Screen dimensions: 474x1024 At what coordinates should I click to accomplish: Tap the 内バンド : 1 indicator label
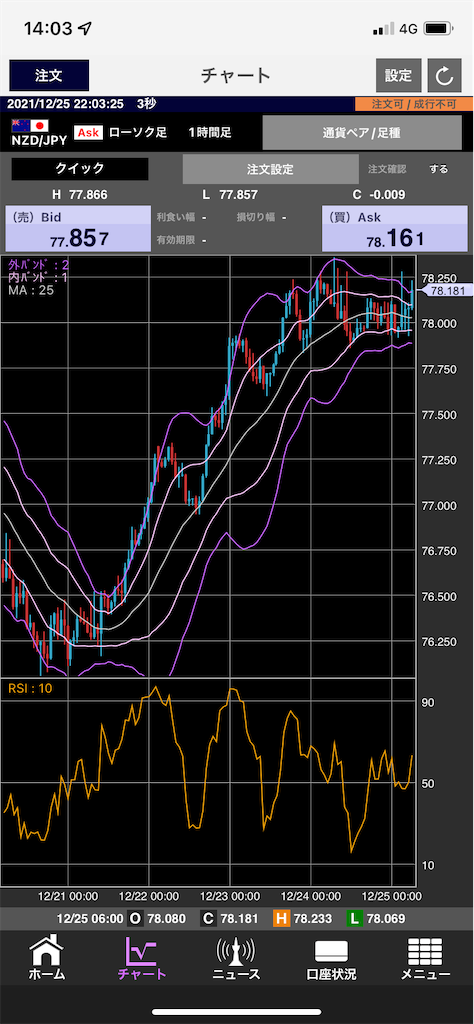(x=39, y=278)
